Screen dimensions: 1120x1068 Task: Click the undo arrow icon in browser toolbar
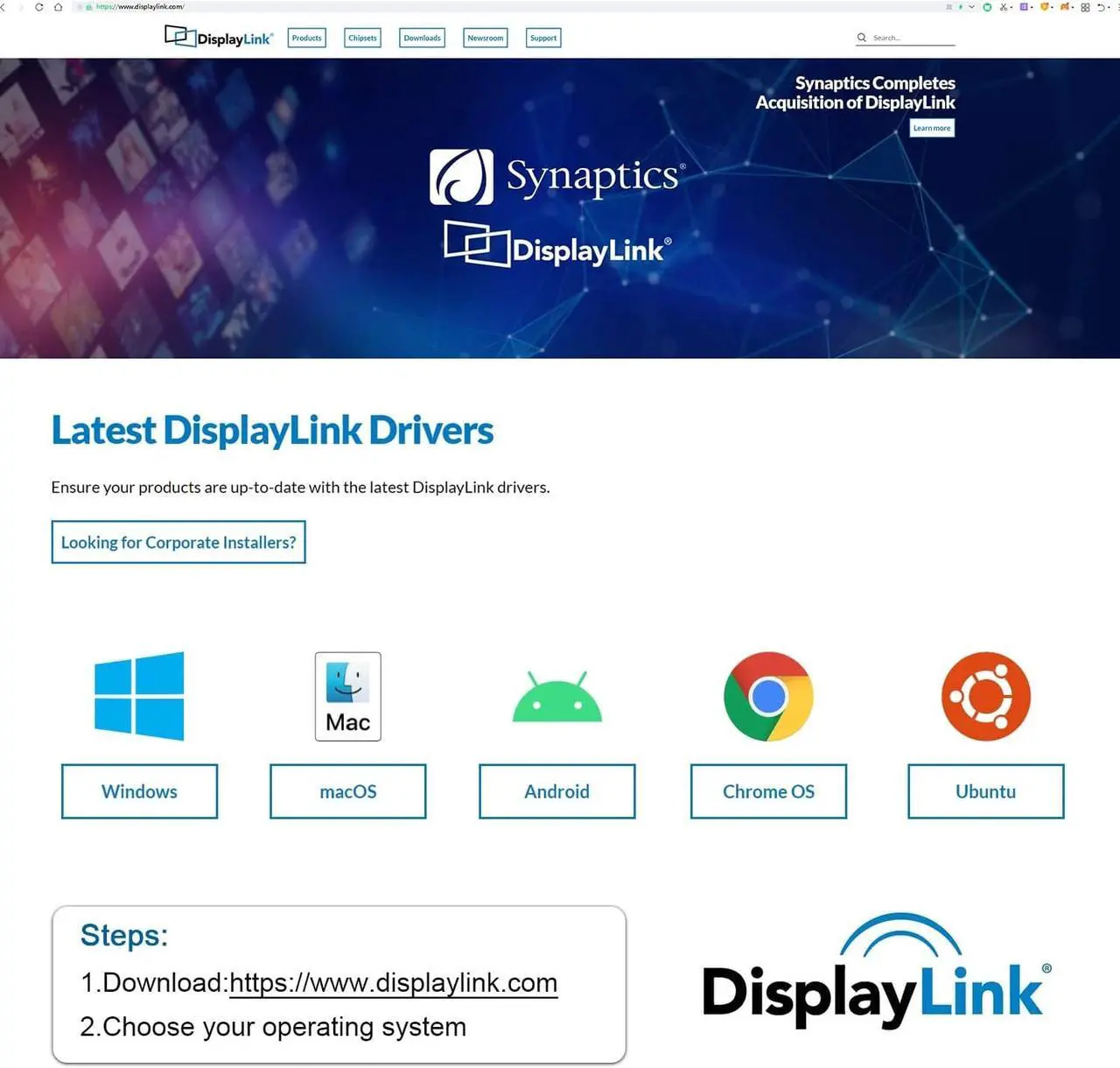click(1102, 7)
